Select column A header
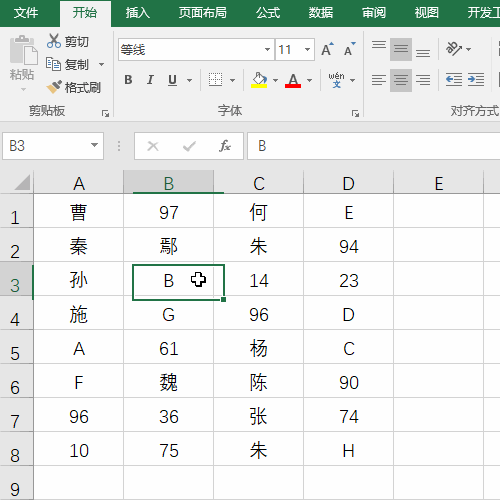The height and width of the screenshot is (500, 500). (79, 183)
